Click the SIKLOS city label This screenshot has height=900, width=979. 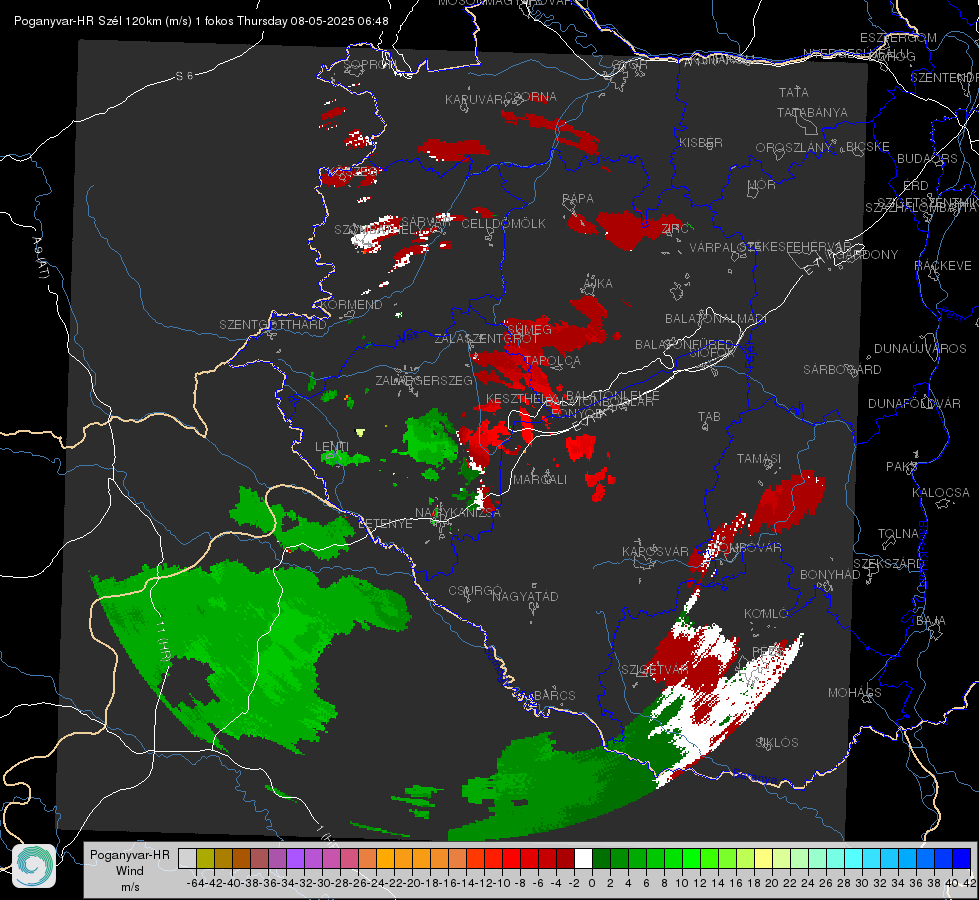click(777, 743)
